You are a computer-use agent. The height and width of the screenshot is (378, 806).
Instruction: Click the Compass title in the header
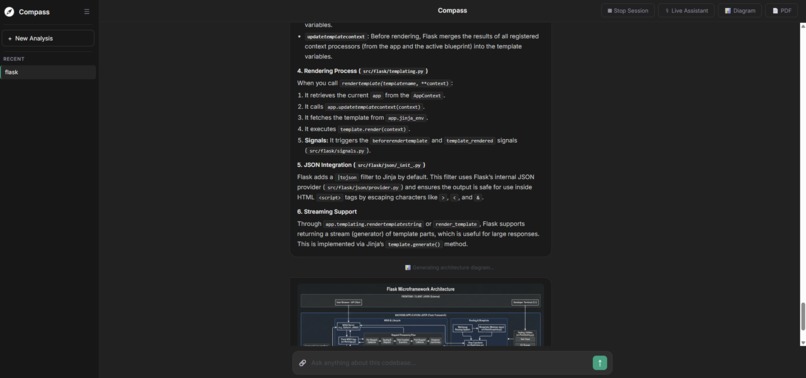[452, 10]
